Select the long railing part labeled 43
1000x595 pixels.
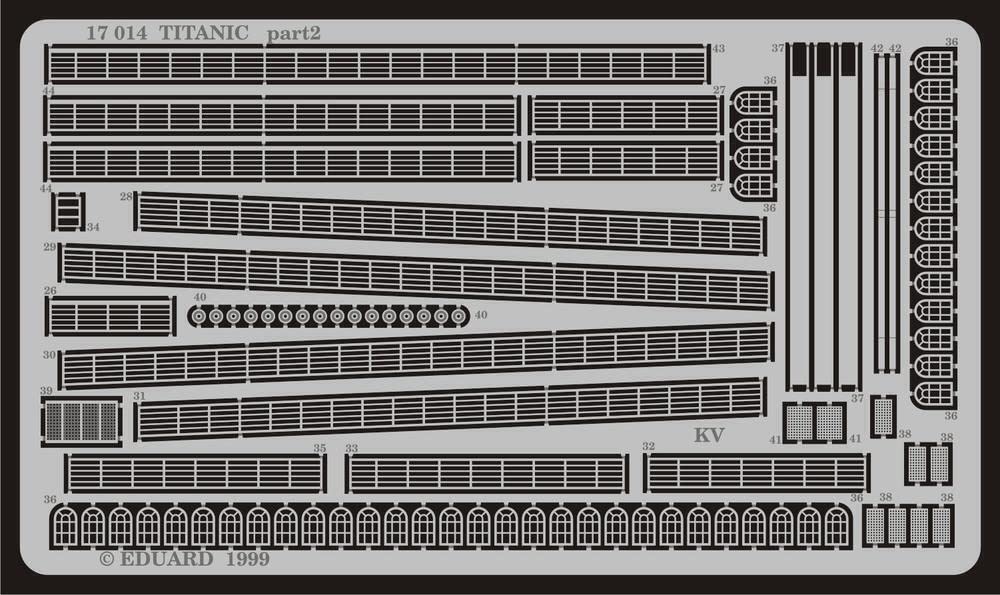pos(377,64)
